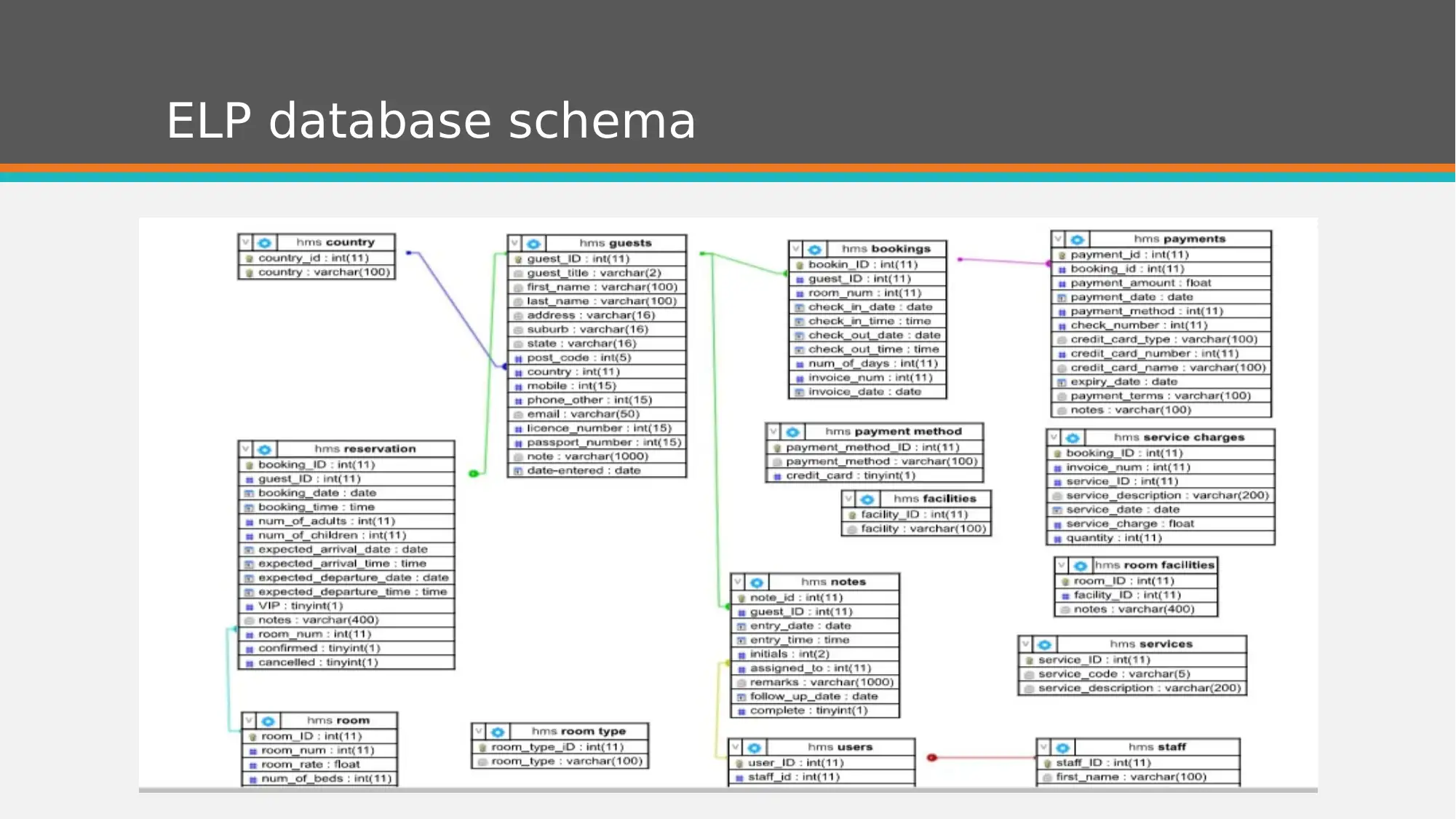Toggle v arrow on hms room table
Screen dimensions: 1456x819
[250, 721]
